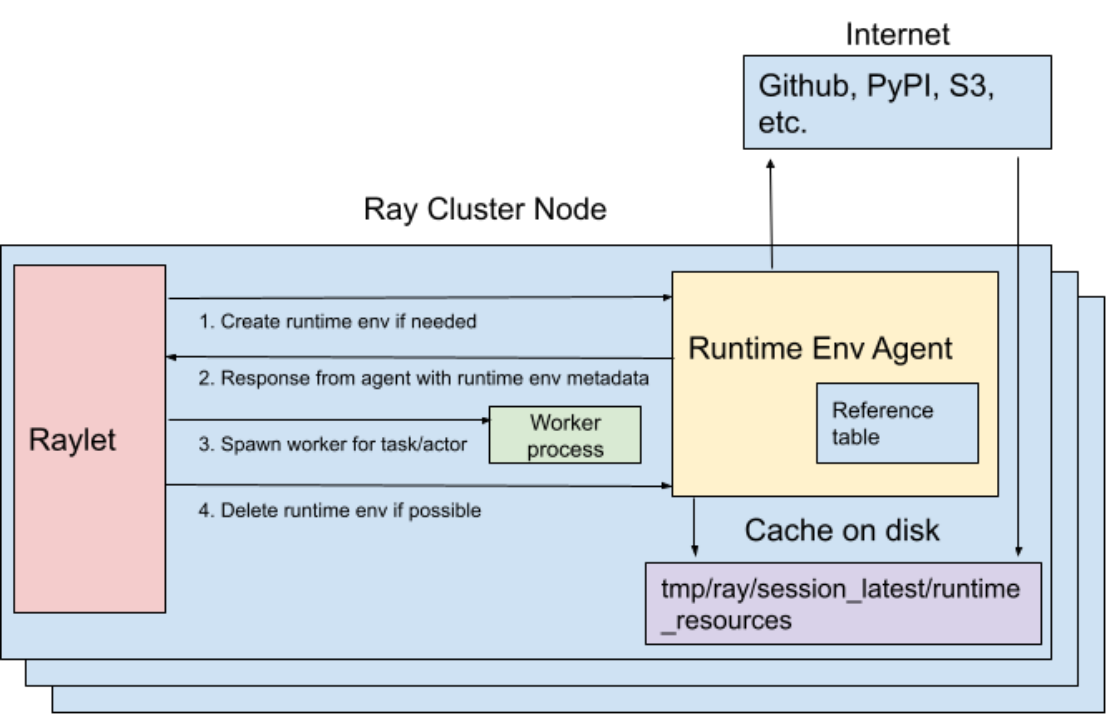The height and width of the screenshot is (720, 1112).
Task: Select the step 2 Response from agent text
Action: click(x=424, y=379)
